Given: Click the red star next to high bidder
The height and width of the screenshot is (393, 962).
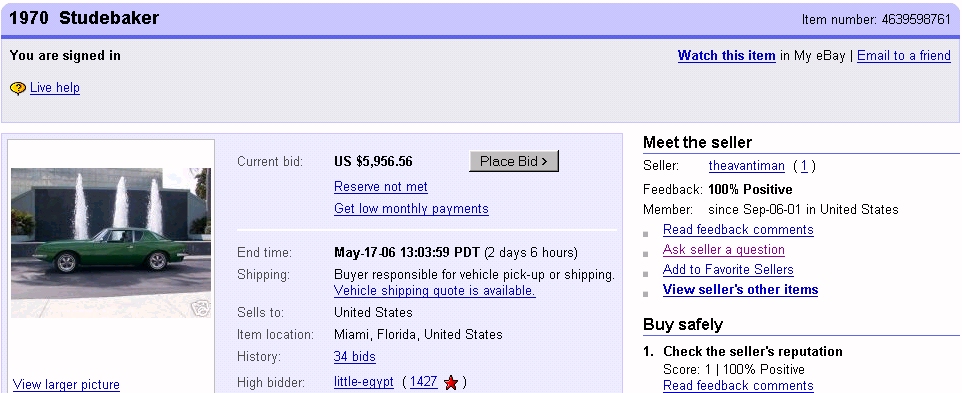Looking at the screenshot, I should (x=451, y=383).
